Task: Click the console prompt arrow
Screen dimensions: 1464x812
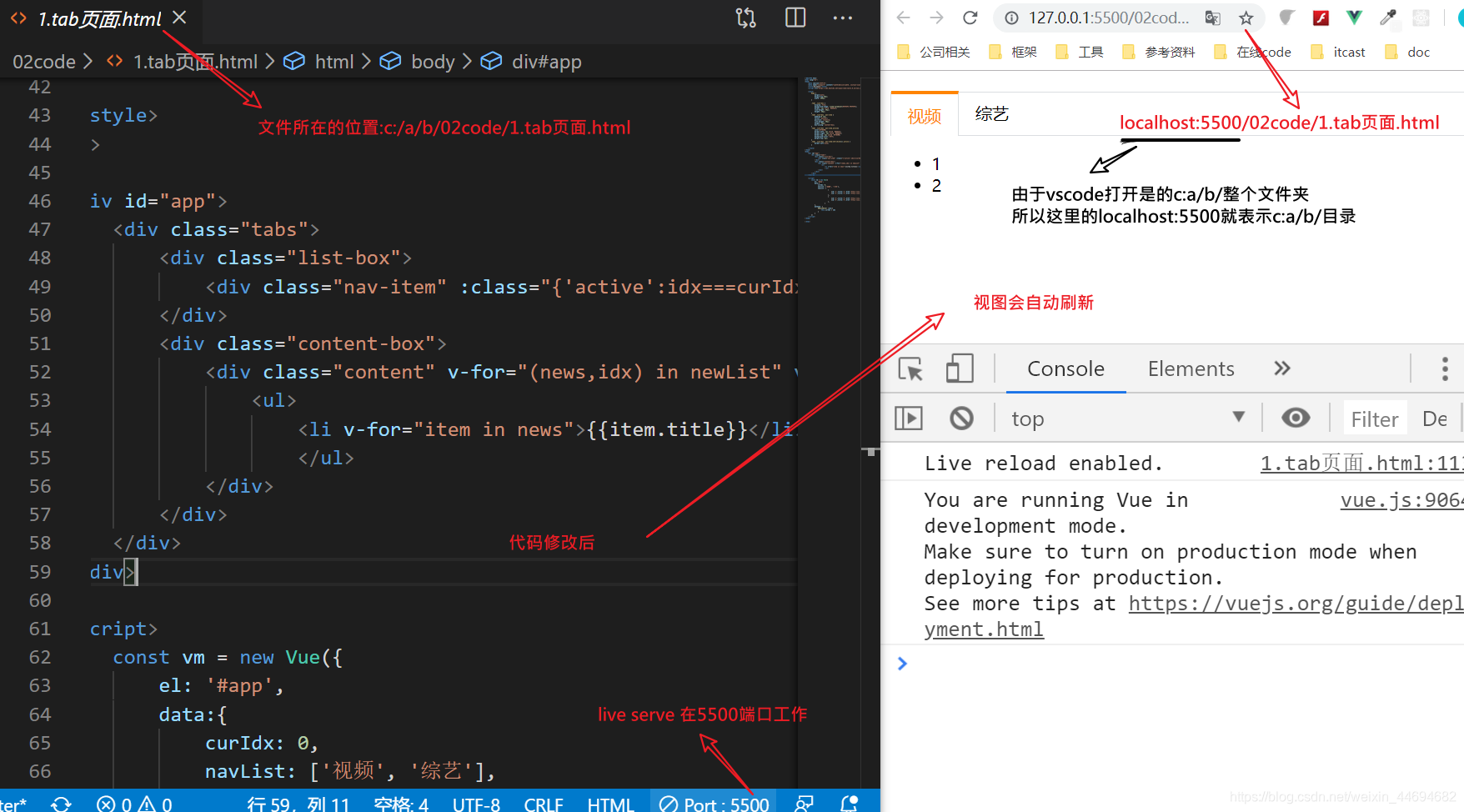Action: coord(902,663)
